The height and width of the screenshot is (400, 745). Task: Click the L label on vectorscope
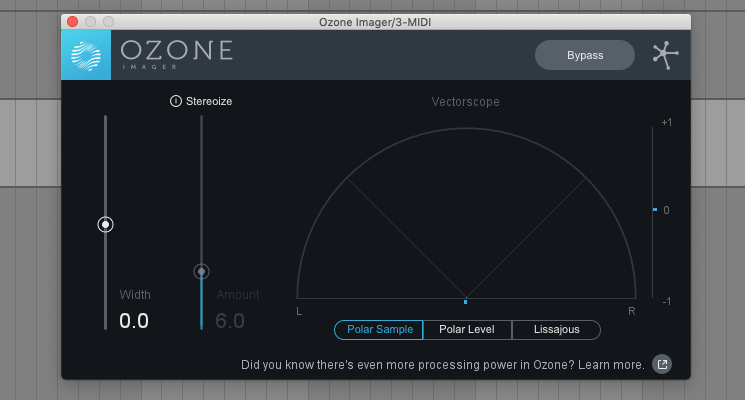pyautogui.click(x=299, y=312)
